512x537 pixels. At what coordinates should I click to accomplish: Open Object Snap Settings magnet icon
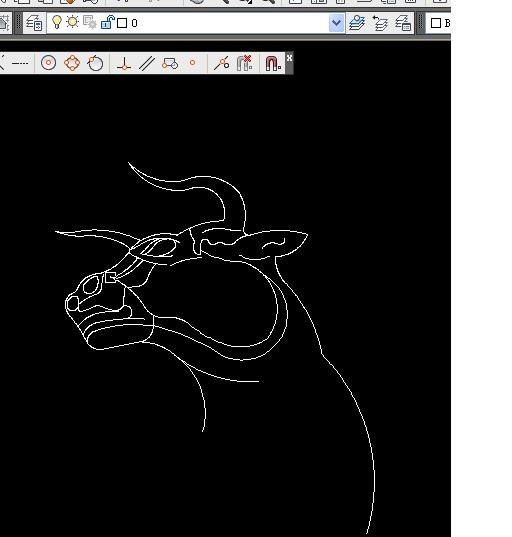point(273,64)
